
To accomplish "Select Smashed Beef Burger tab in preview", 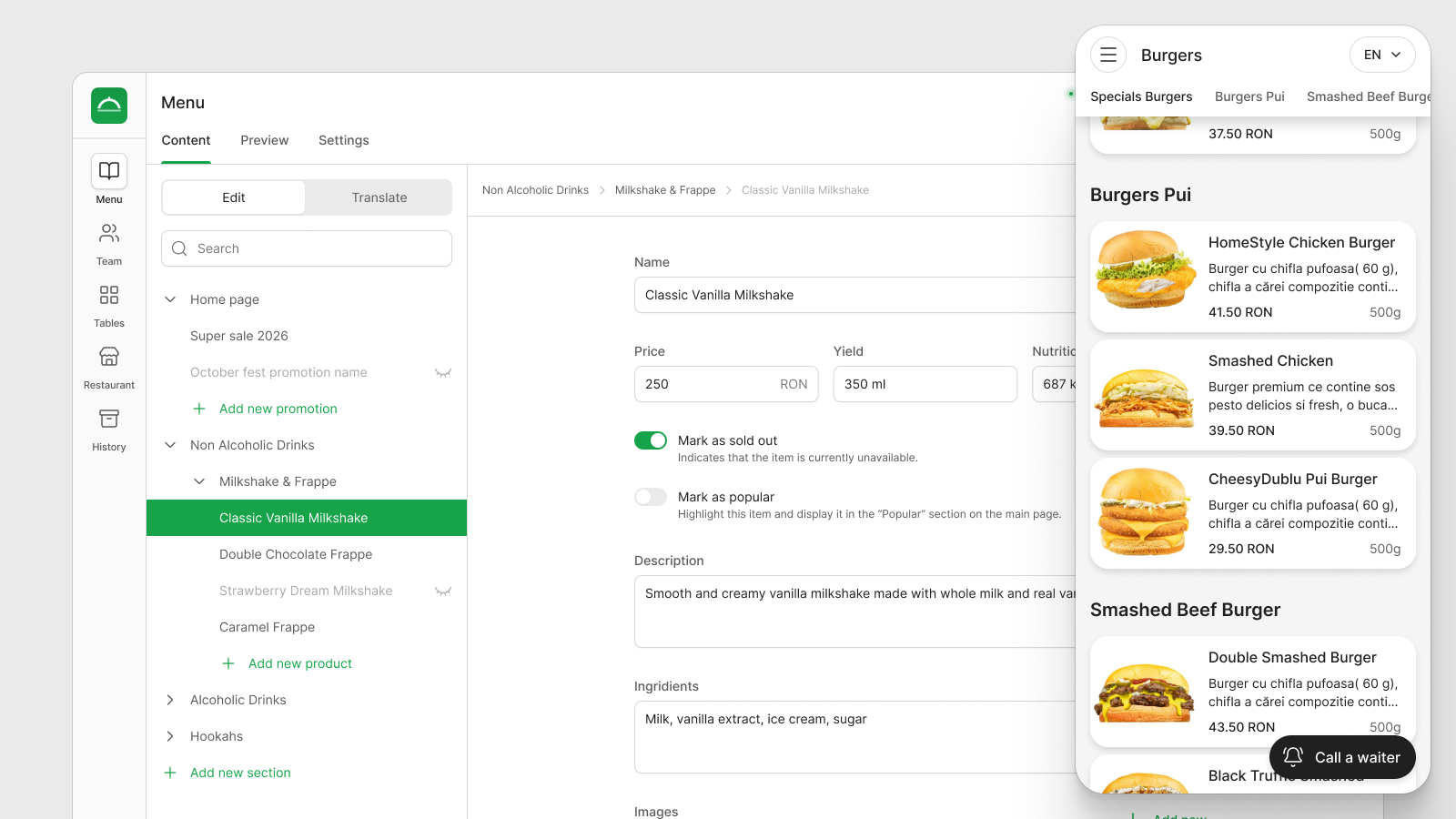I will 1368,96.
